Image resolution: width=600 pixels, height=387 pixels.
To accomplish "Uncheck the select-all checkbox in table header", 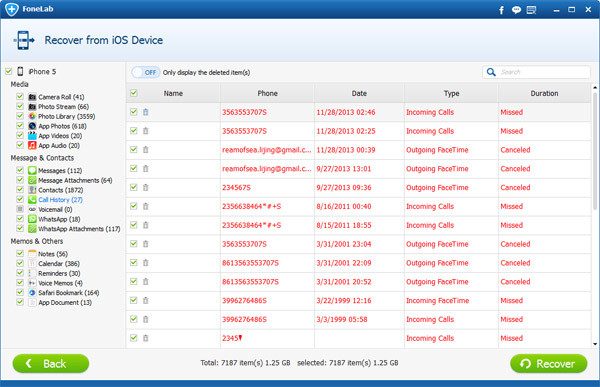I will [134, 93].
